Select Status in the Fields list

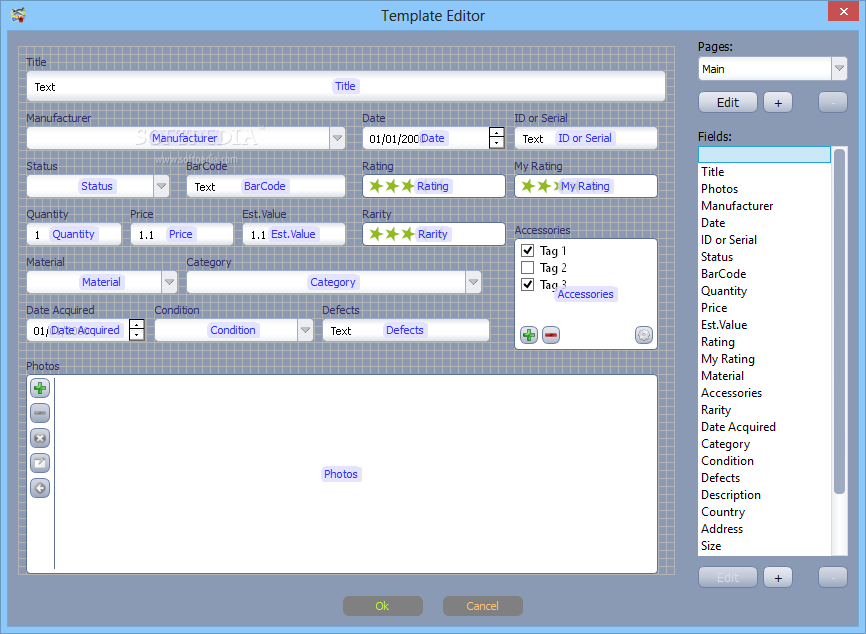click(x=764, y=257)
